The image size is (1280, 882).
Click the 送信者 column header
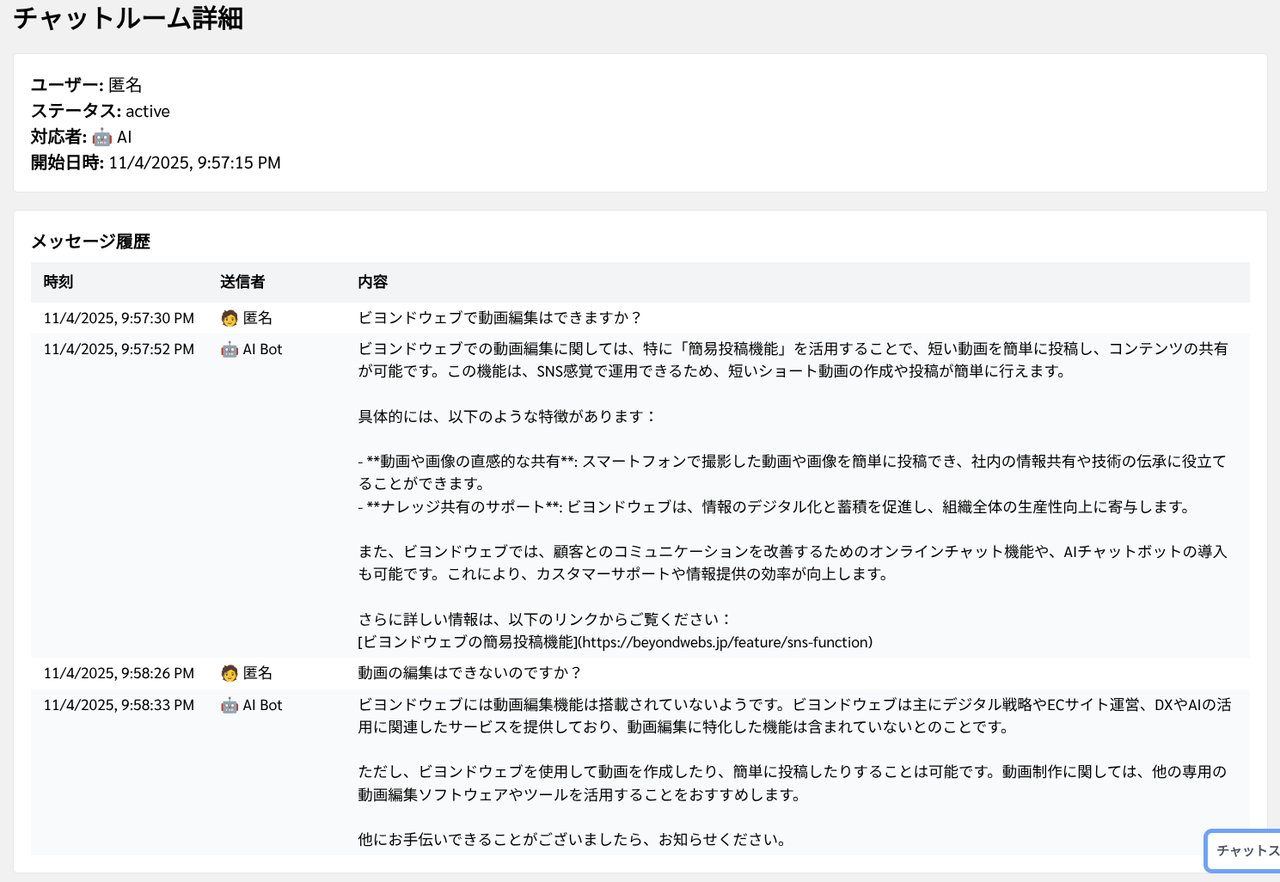pyautogui.click(x=242, y=282)
